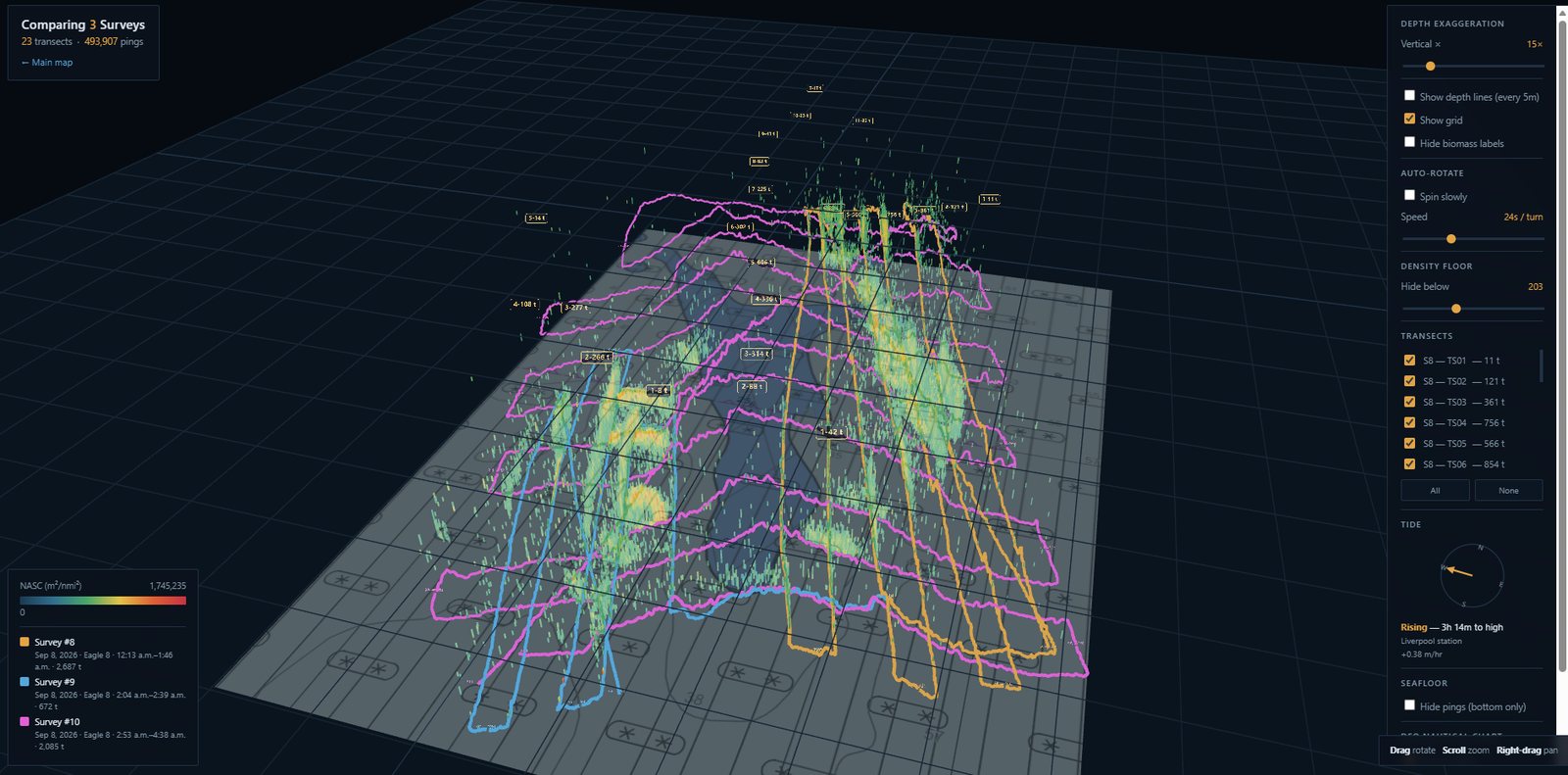
Task: Adjust the Vertical exaggeration slider
Action: click(x=1472, y=67)
